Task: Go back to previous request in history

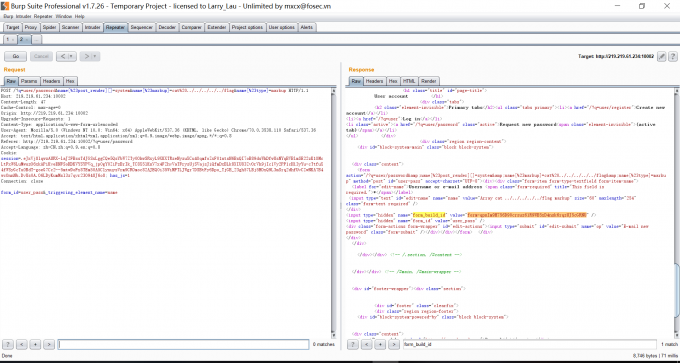Action: pos(63,56)
